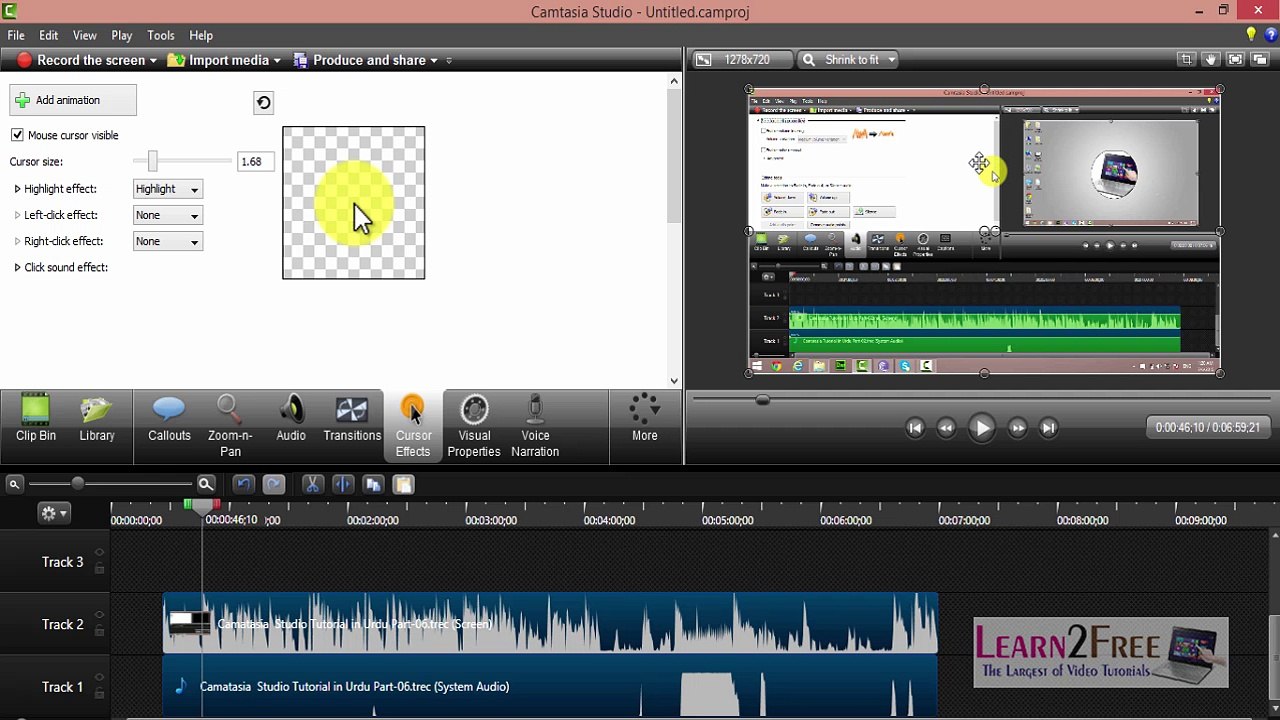Click the scissors cut icon

click(312, 484)
